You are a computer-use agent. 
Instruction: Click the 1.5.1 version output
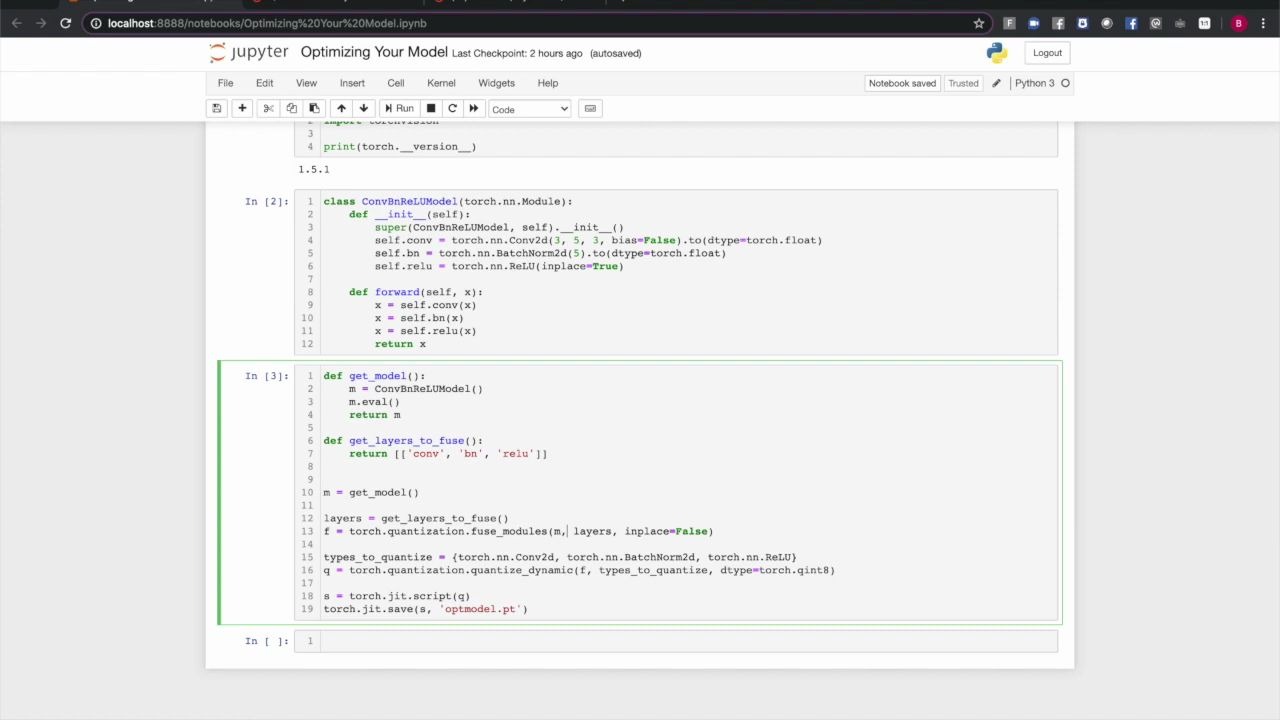314,169
